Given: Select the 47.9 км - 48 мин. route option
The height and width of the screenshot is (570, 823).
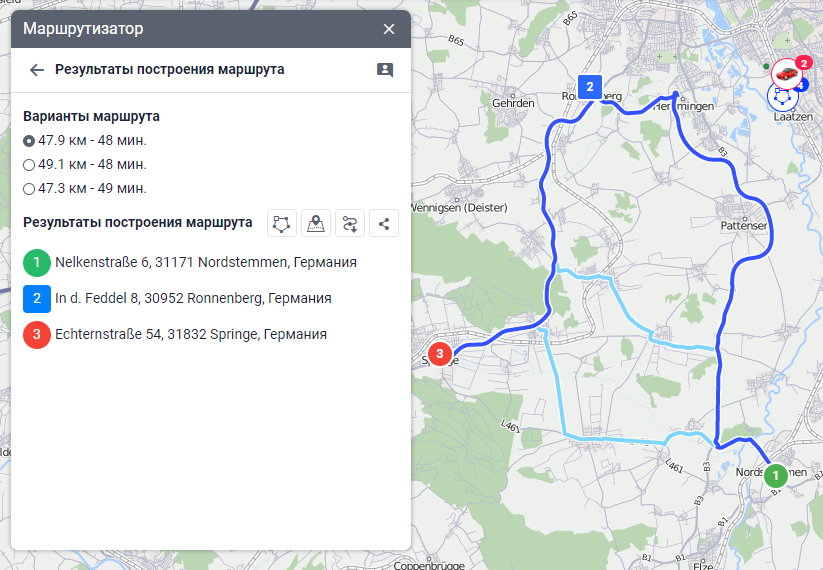Looking at the screenshot, I should [29, 140].
